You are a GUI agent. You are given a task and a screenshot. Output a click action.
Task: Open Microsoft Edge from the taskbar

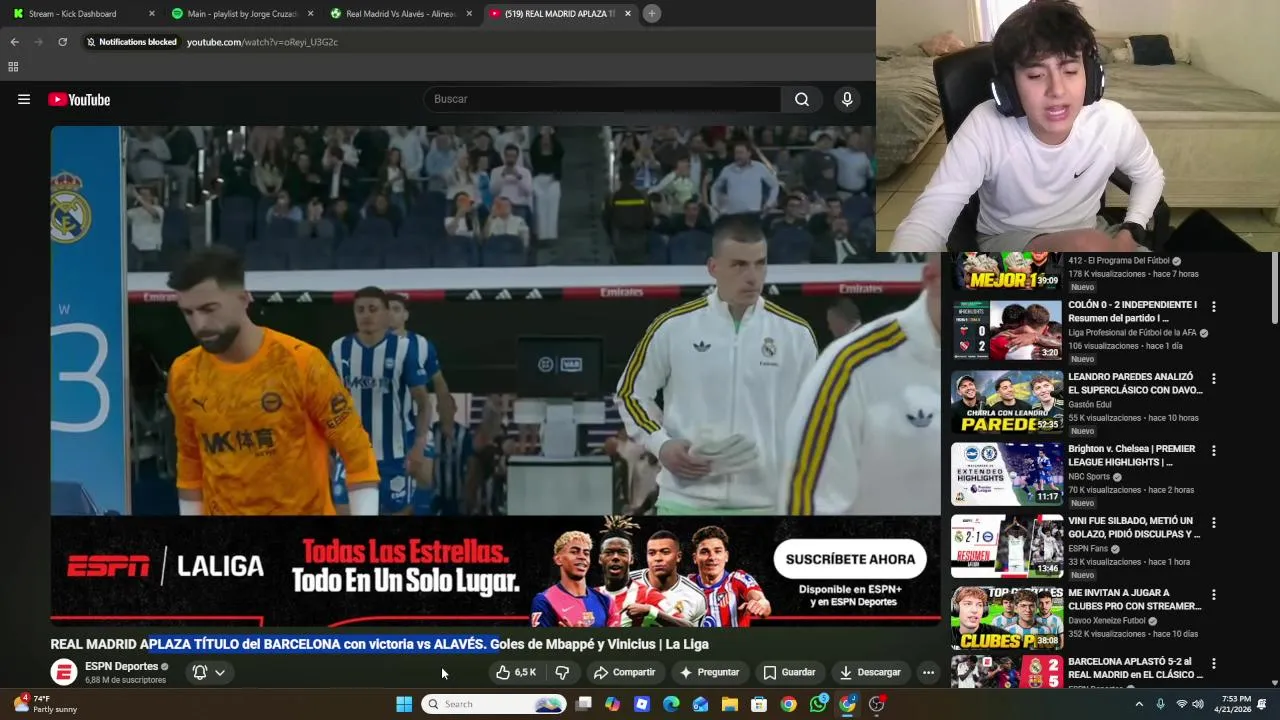coord(671,704)
